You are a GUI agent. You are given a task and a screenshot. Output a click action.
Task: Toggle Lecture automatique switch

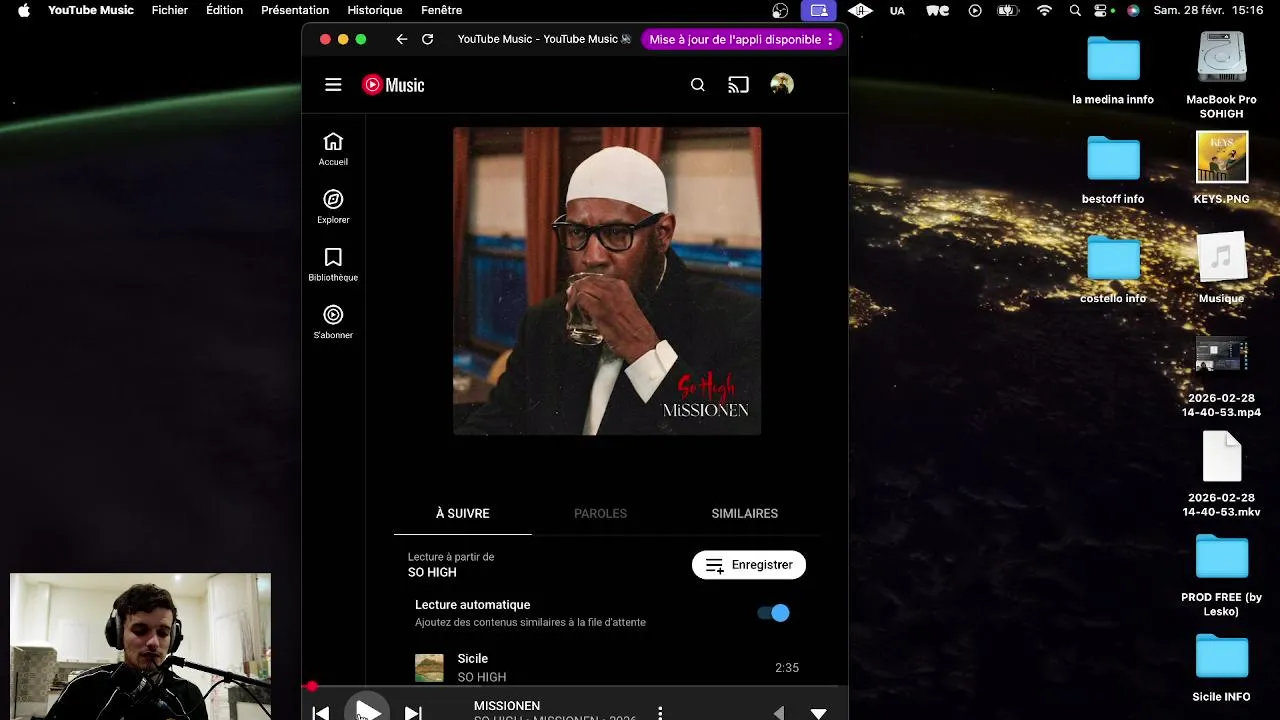(x=774, y=613)
